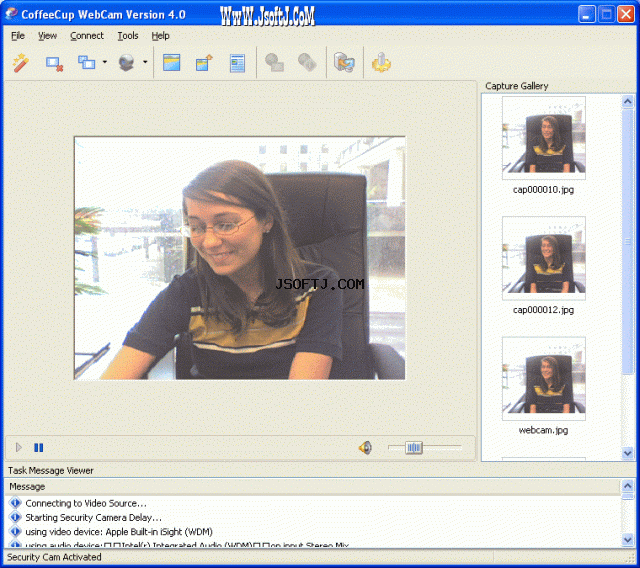
Task: Click info icon beside Connecting to Video Source
Action: point(15,503)
